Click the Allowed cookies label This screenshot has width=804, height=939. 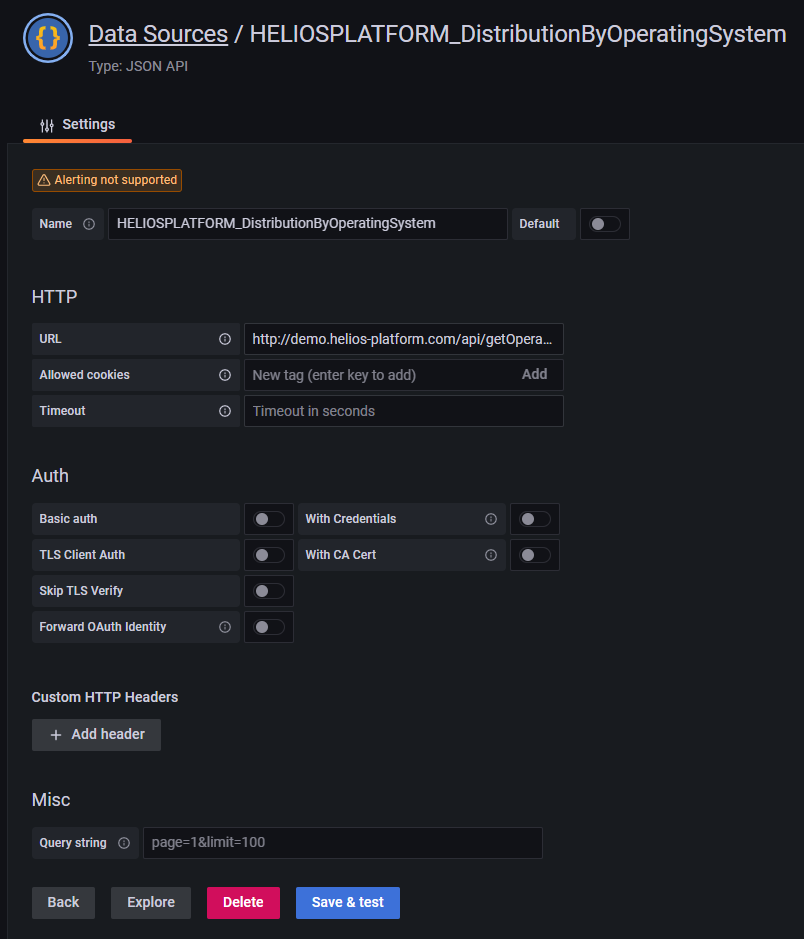[x=84, y=375]
